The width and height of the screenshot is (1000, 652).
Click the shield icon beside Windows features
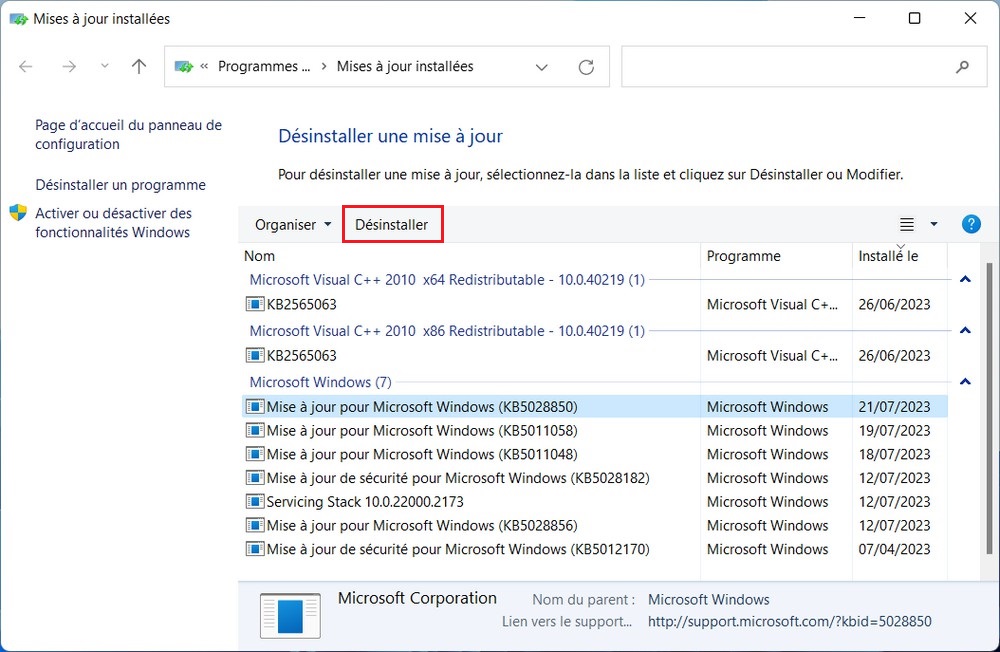point(18,212)
